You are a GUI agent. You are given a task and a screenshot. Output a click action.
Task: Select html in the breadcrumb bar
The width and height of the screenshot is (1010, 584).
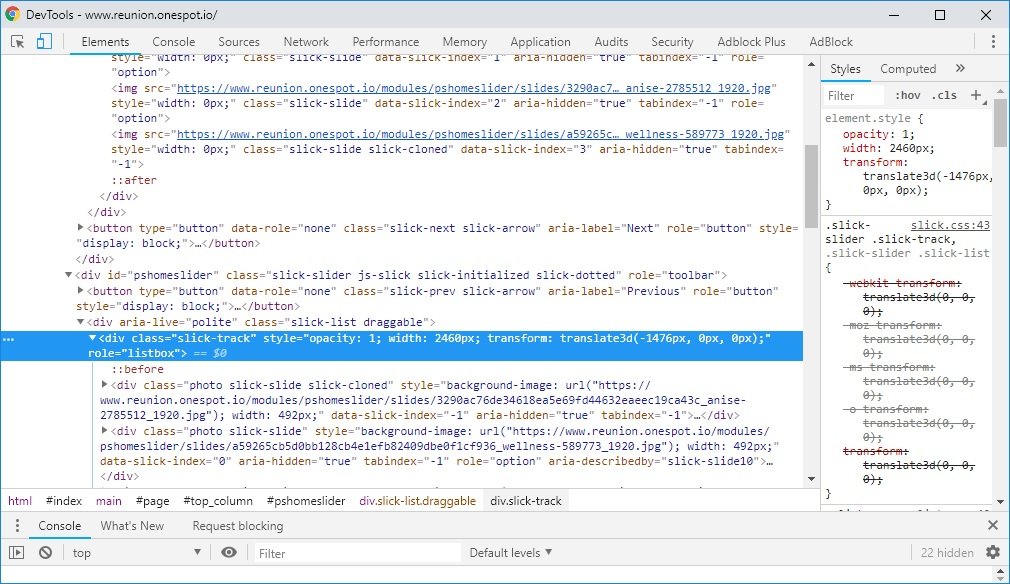tap(20, 501)
